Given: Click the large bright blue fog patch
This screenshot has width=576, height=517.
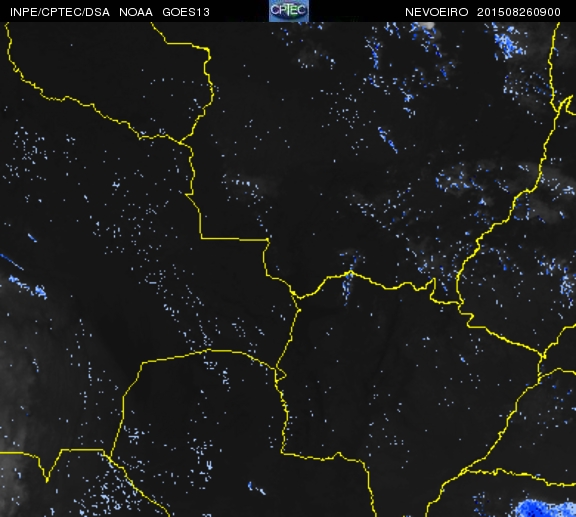Looking at the screenshot, I should click(544, 508).
